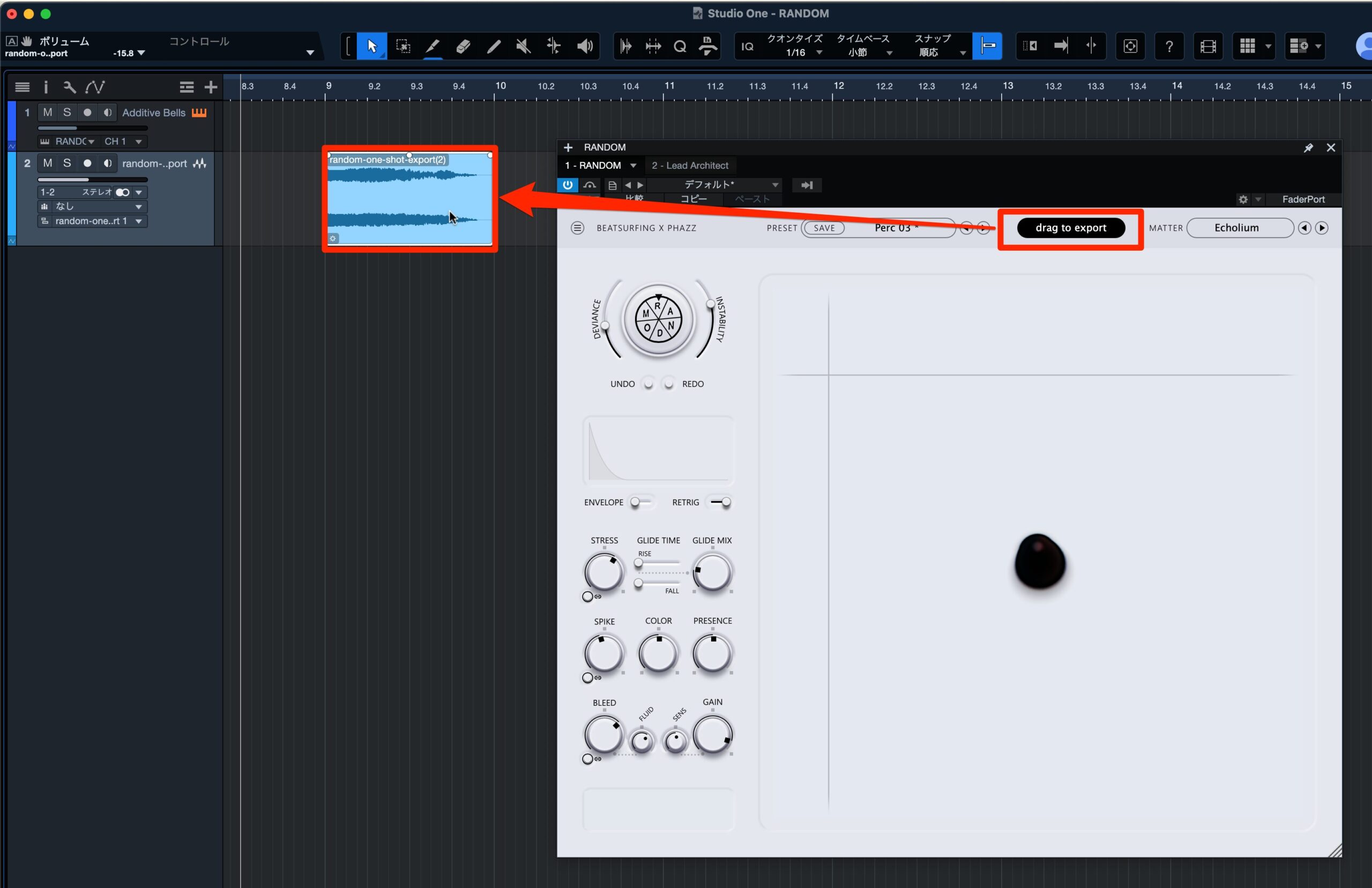Click the Additive Bells volume fader
Image resolution: width=1372 pixels, height=888 pixels.
pos(92,128)
